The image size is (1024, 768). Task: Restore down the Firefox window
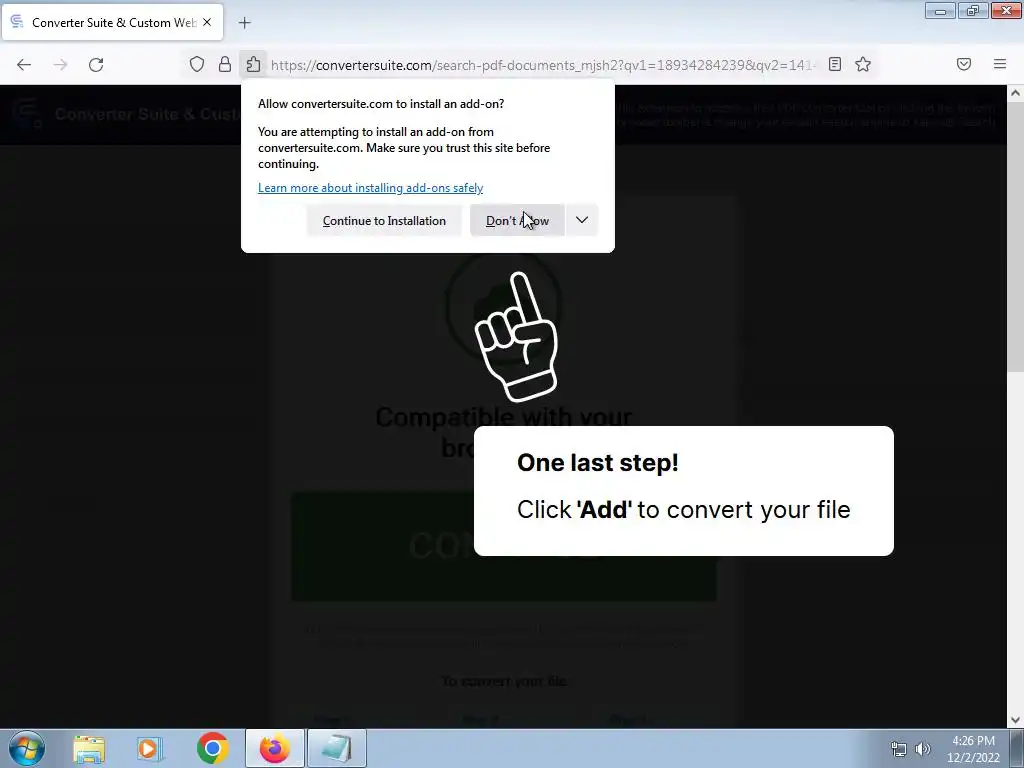973,11
